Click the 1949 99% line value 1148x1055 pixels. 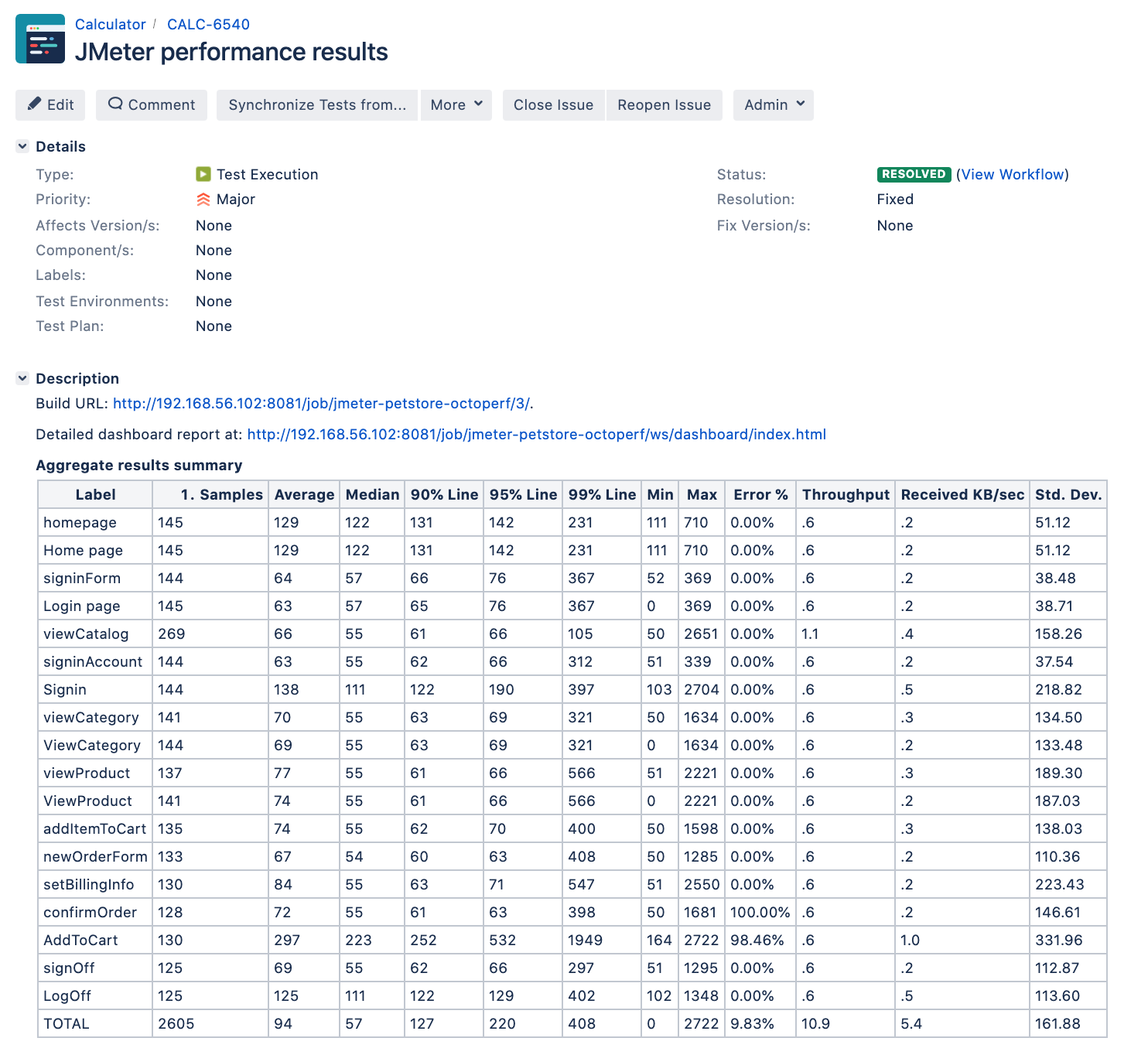tap(602, 941)
